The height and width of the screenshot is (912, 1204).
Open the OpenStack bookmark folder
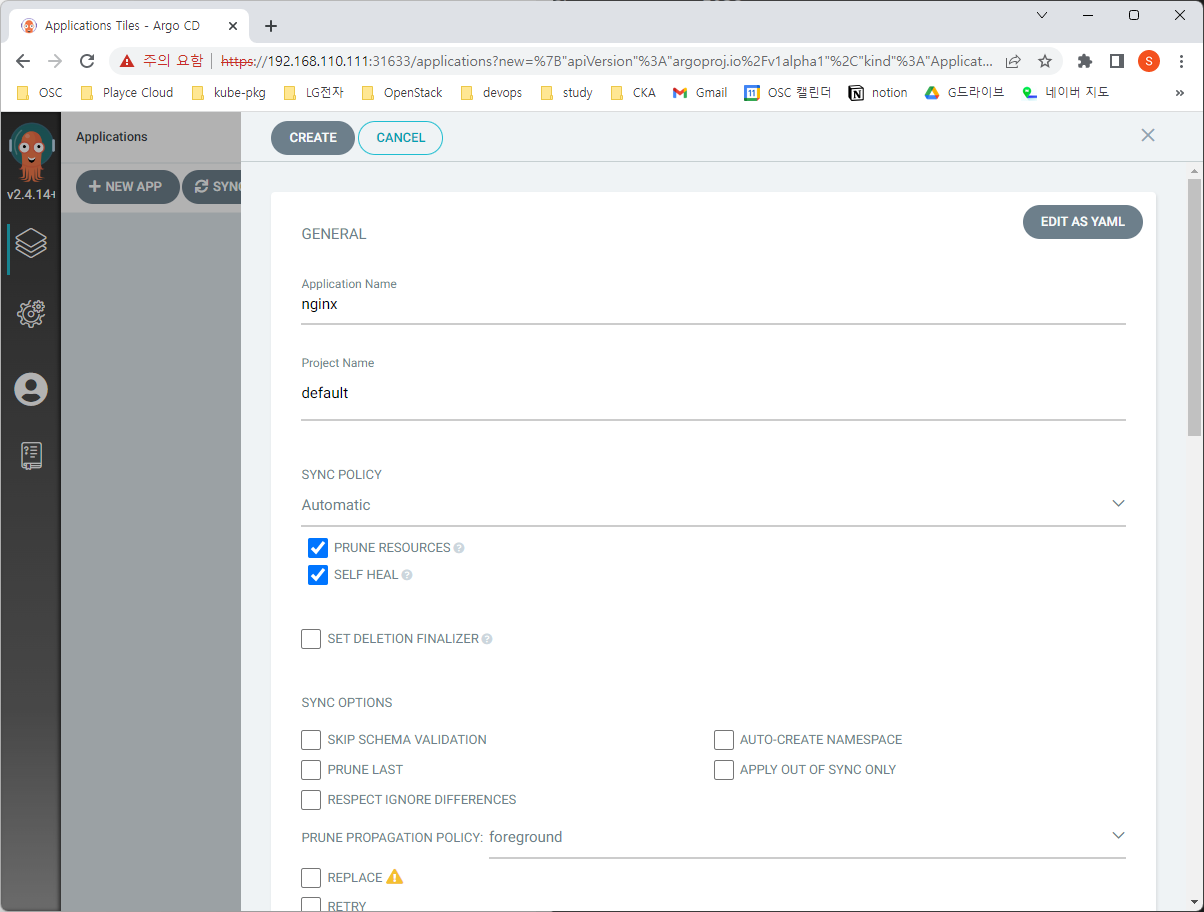pyautogui.click(x=401, y=93)
